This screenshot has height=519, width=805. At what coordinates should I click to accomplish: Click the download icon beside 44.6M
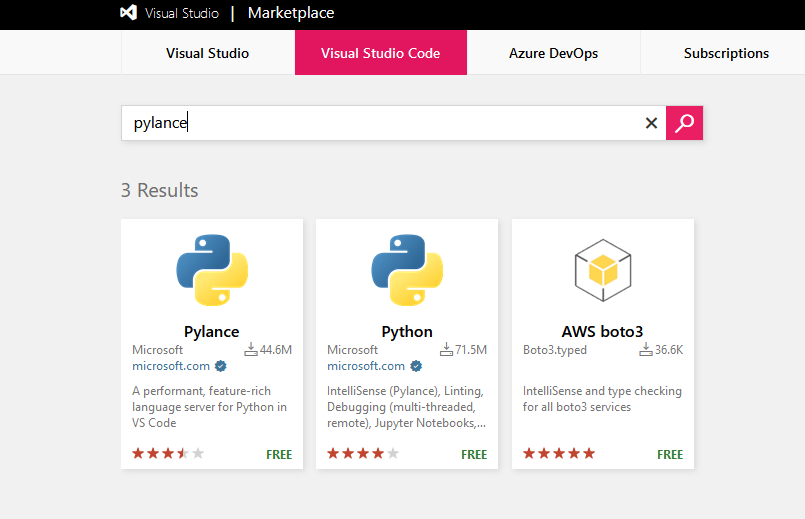pos(251,349)
